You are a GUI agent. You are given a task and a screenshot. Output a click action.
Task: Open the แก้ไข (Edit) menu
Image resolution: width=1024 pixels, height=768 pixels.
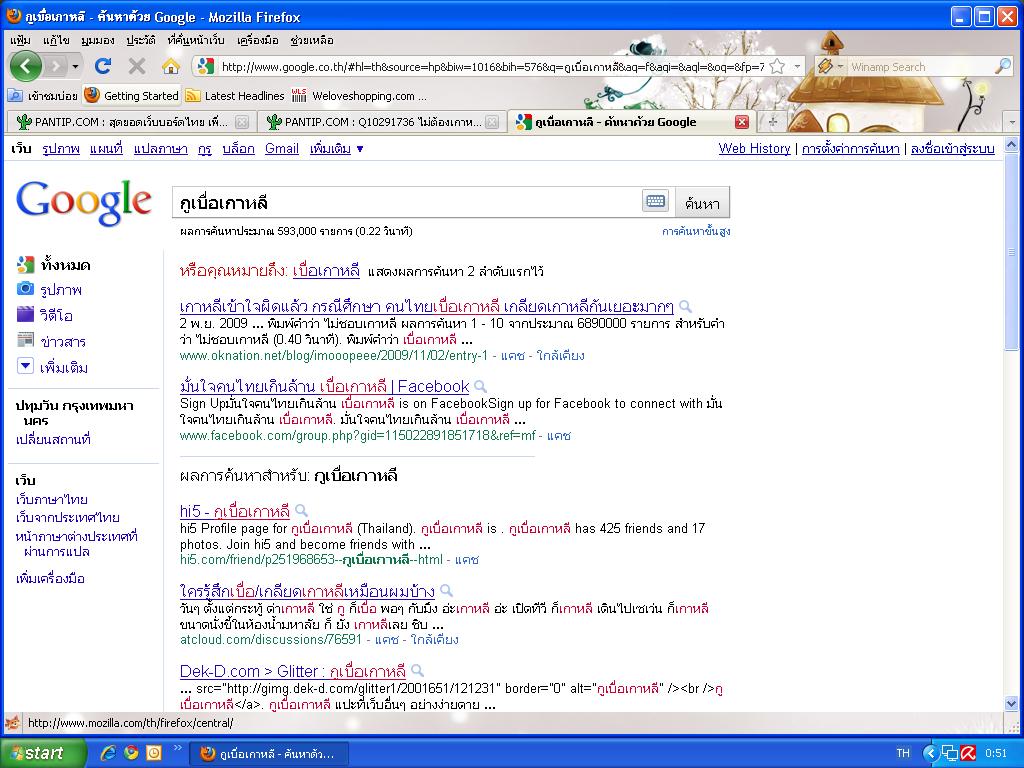pyautogui.click(x=56, y=40)
